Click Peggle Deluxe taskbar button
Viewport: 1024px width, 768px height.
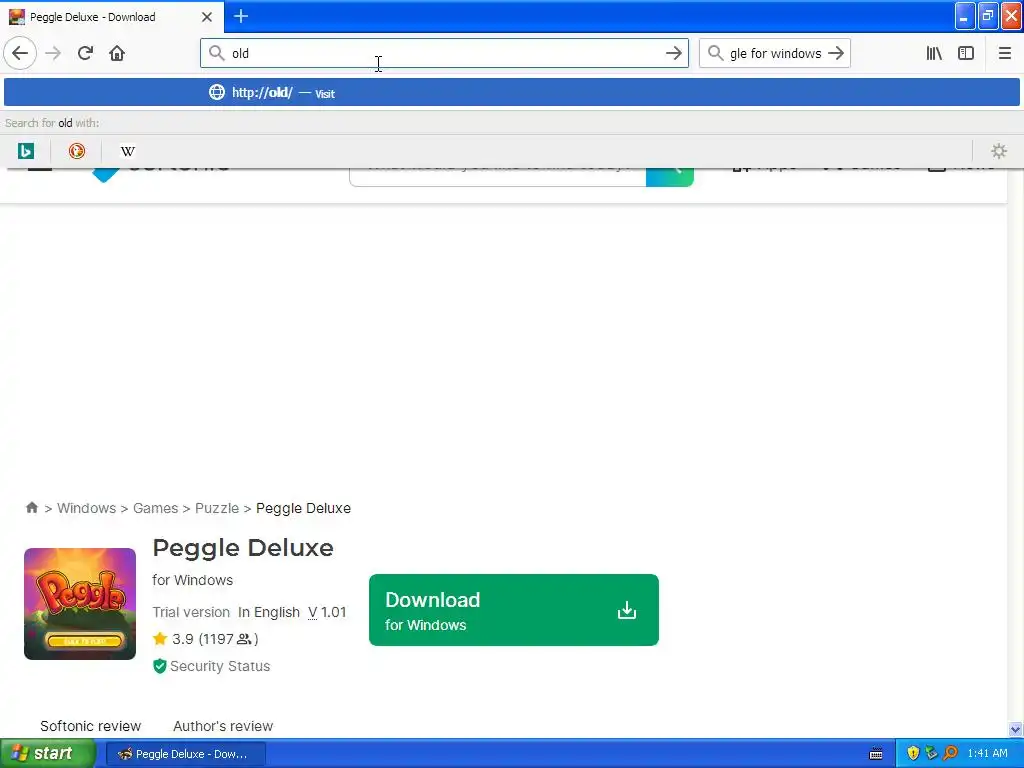[x=185, y=754]
